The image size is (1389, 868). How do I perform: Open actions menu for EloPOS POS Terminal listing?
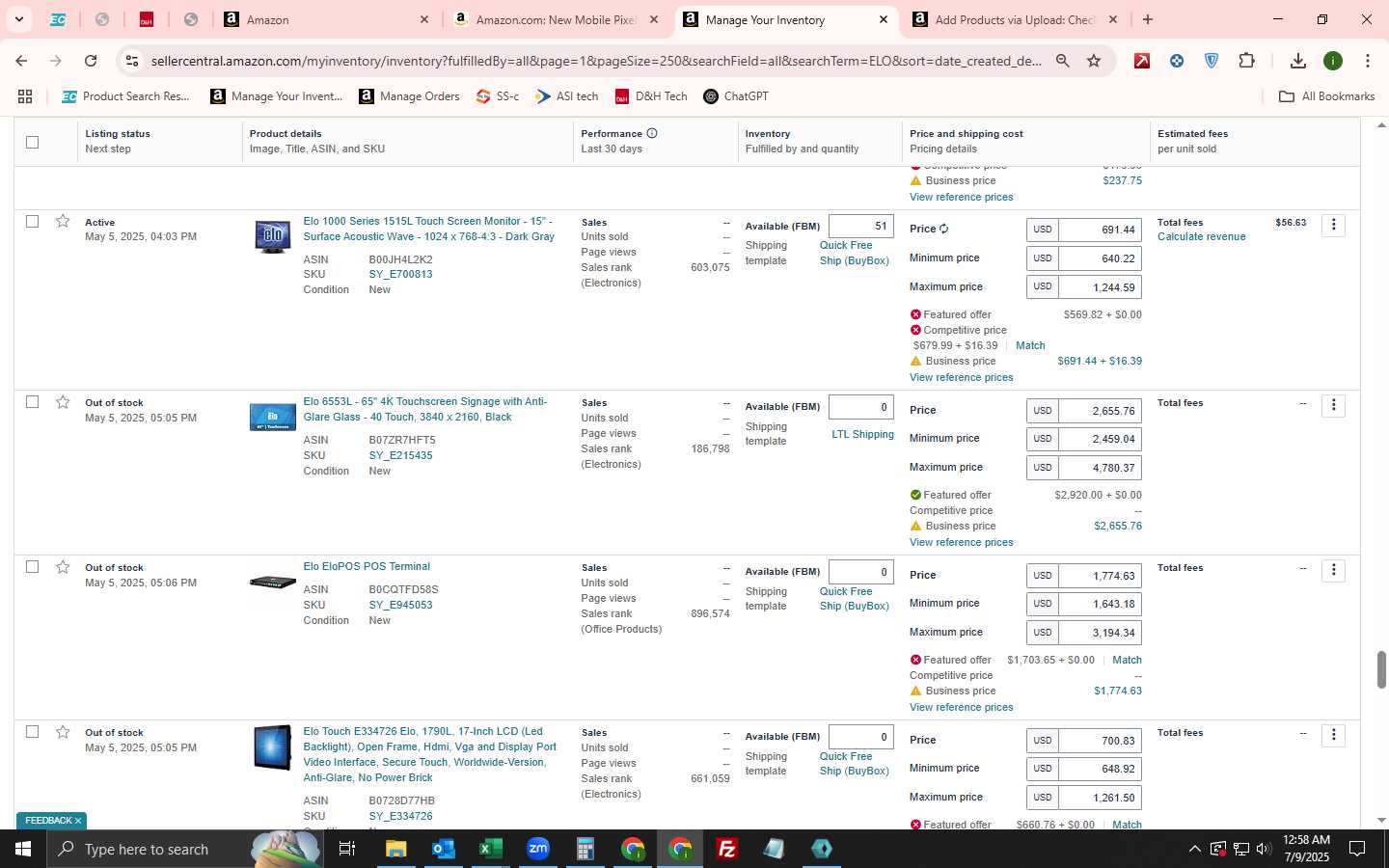pyautogui.click(x=1333, y=570)
